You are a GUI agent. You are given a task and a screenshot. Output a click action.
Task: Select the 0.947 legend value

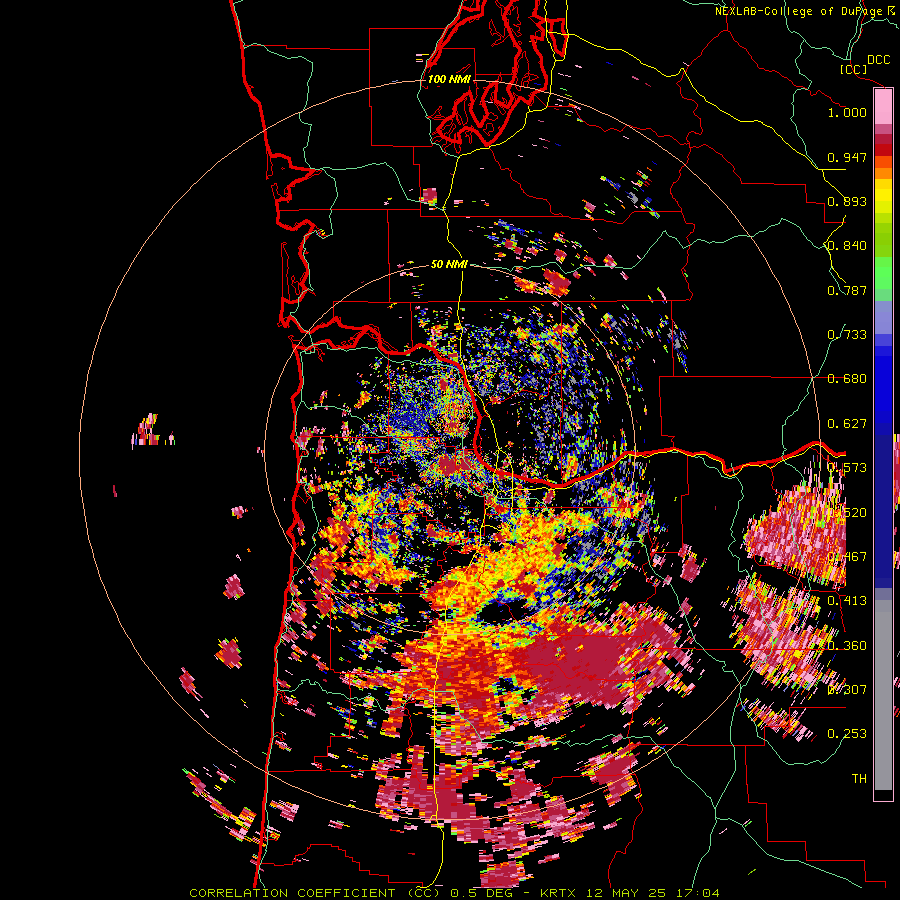(847, 157)
